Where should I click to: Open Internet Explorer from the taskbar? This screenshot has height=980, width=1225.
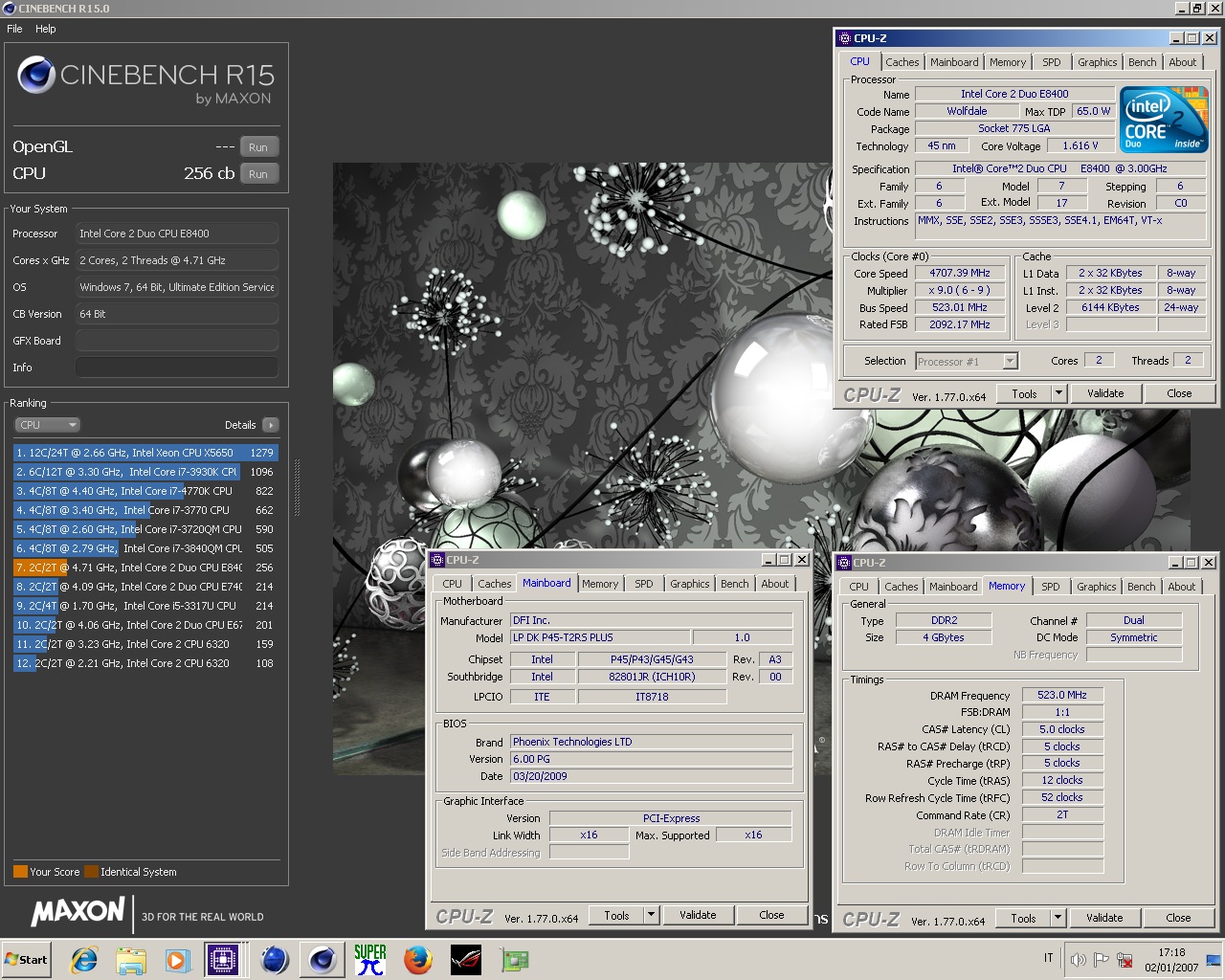(84, 960)
